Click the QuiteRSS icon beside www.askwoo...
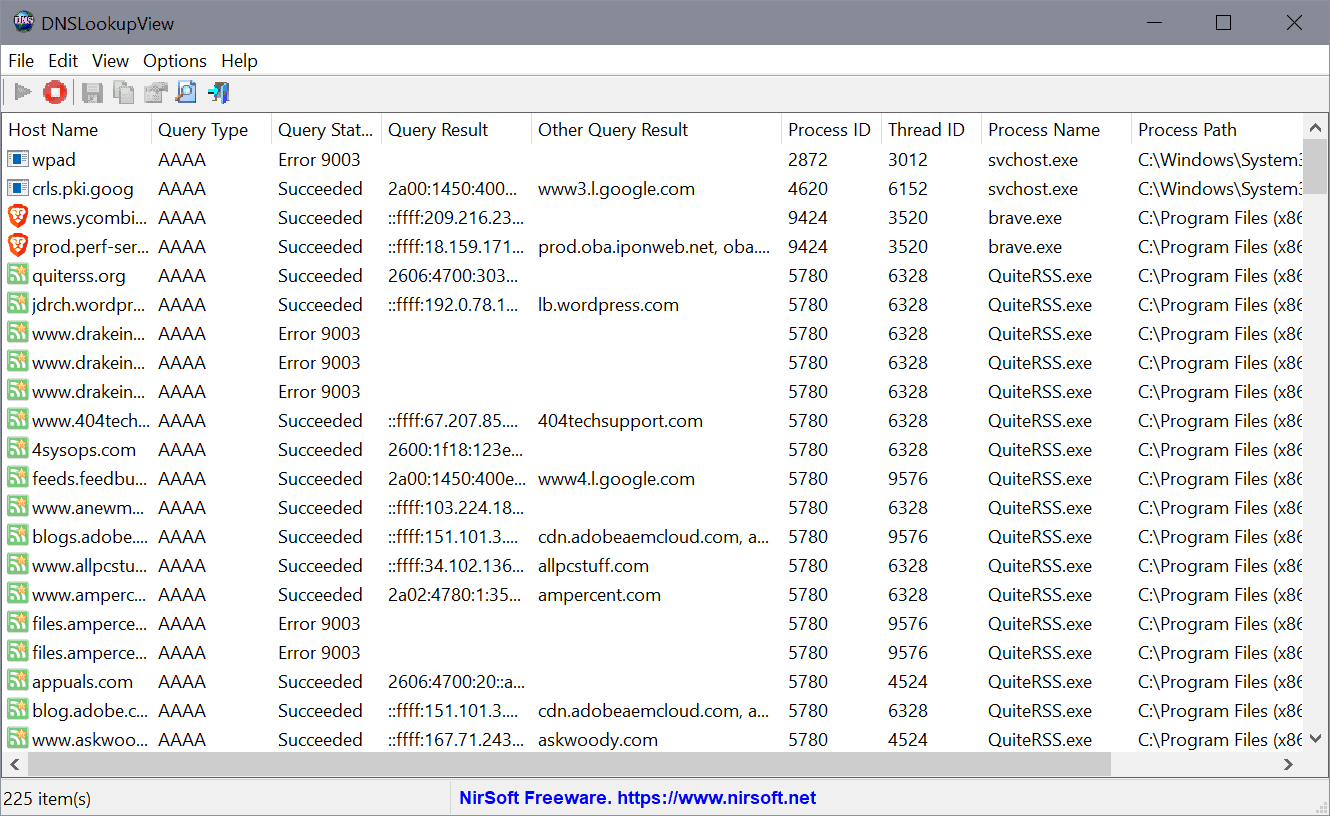The image size is (1330, 816). [x=17, y=739]
